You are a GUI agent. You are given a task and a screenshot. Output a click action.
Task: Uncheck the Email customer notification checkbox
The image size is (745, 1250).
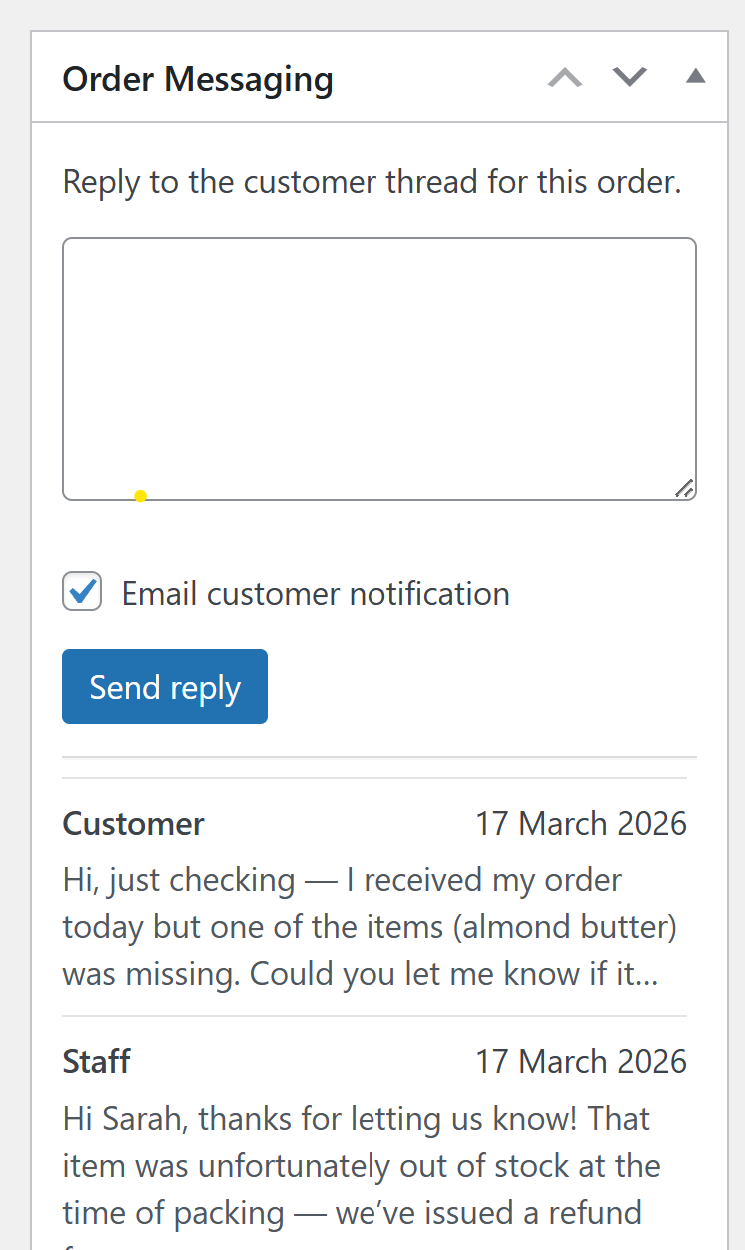click(x=82, y=592)
